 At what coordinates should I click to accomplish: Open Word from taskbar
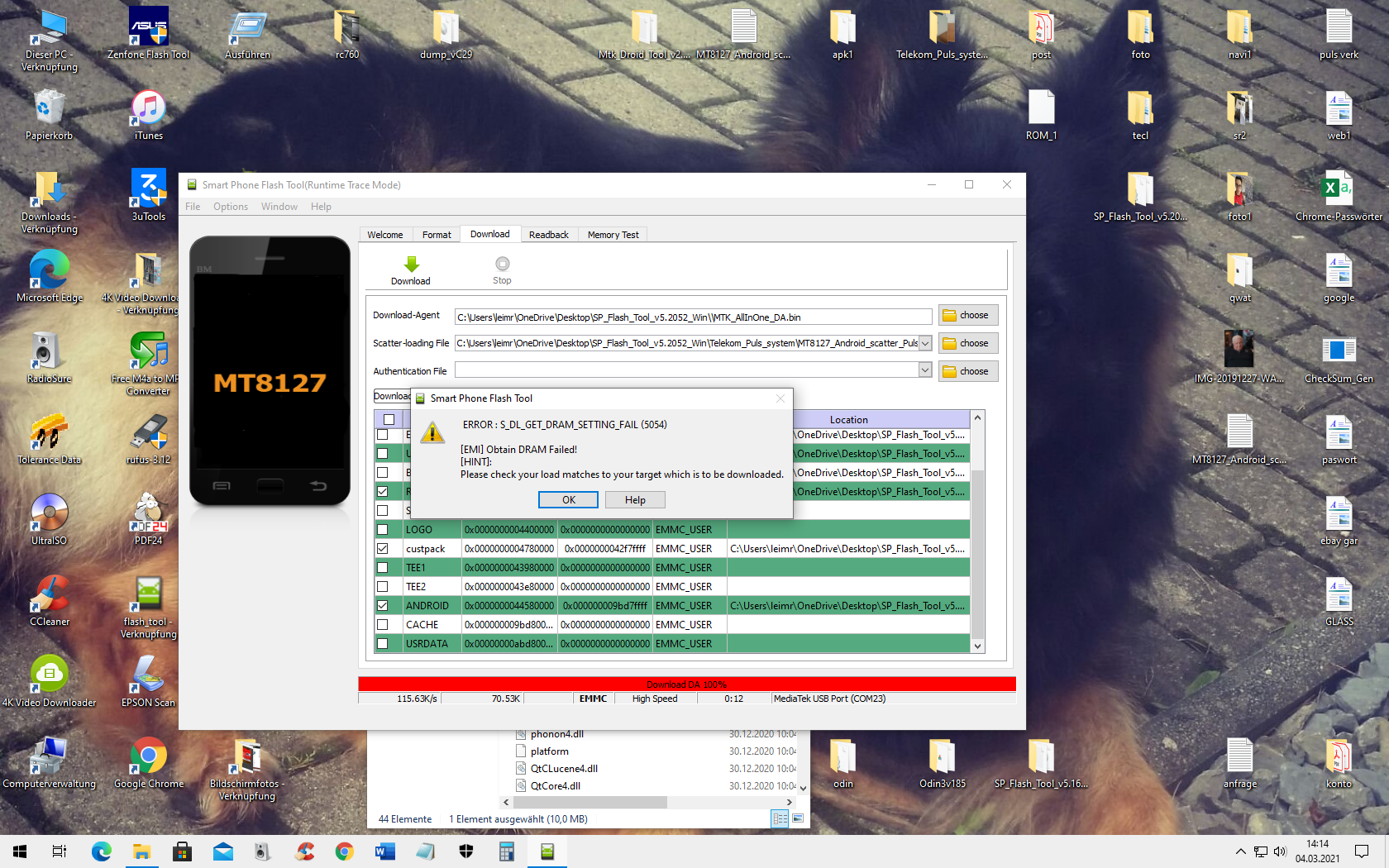(x=385, y=851)
